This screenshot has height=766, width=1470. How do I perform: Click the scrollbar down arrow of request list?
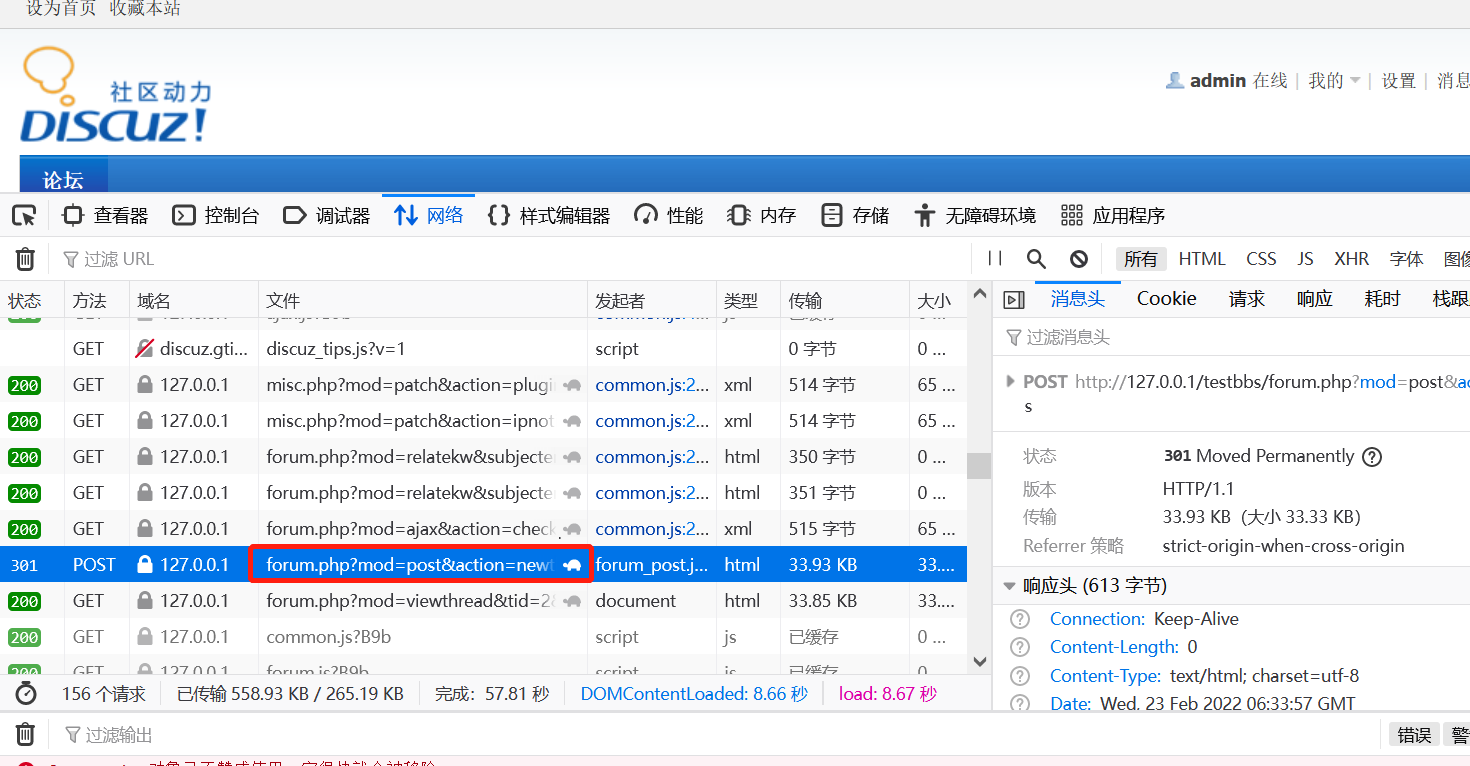point(979,661)
